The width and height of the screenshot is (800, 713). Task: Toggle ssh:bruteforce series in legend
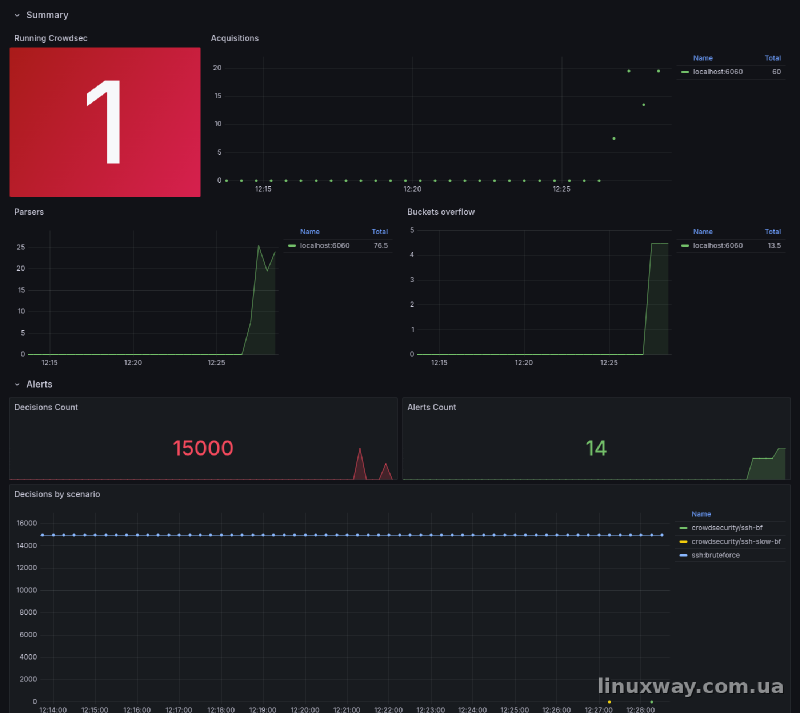coord(715,555)
